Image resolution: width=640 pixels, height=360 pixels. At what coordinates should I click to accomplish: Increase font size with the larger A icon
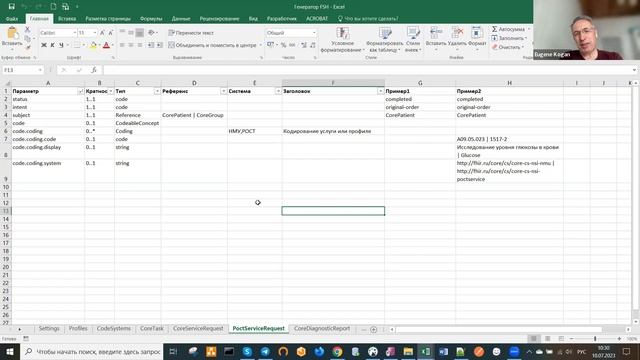(x=102, y=33)
